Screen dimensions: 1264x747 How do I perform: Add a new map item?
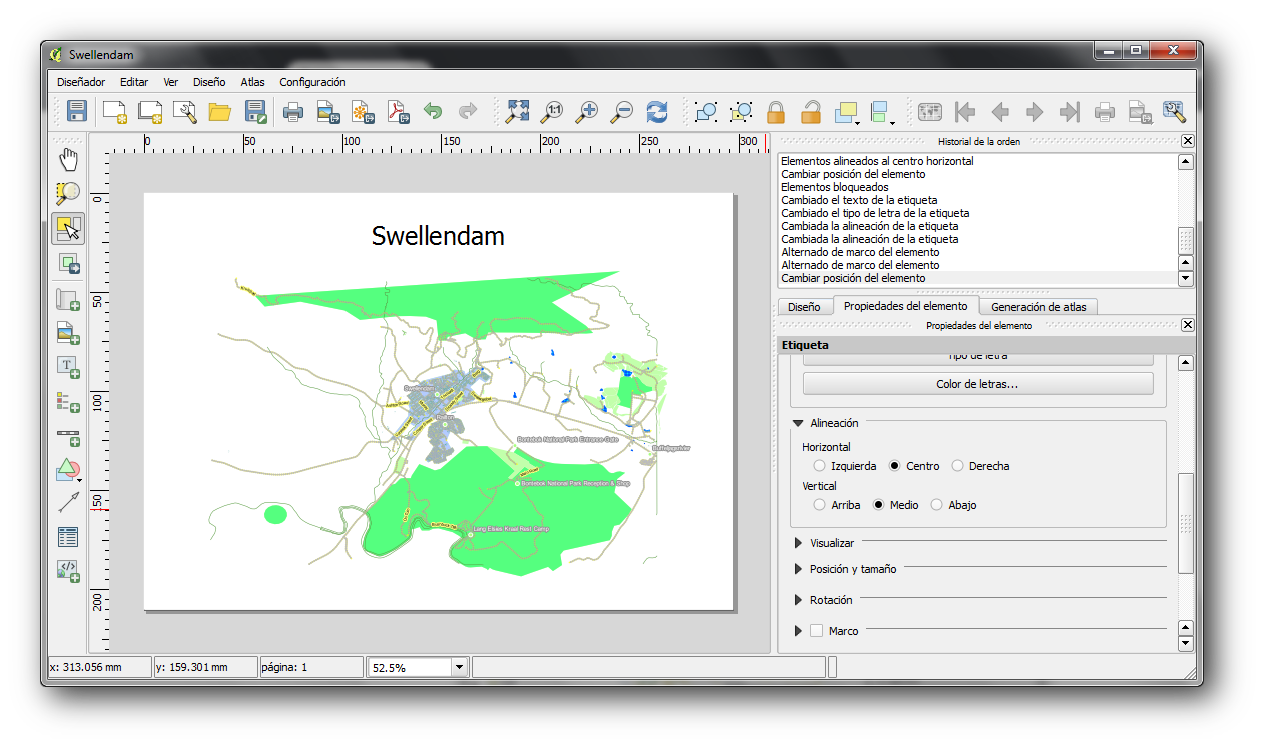point(68,299)
